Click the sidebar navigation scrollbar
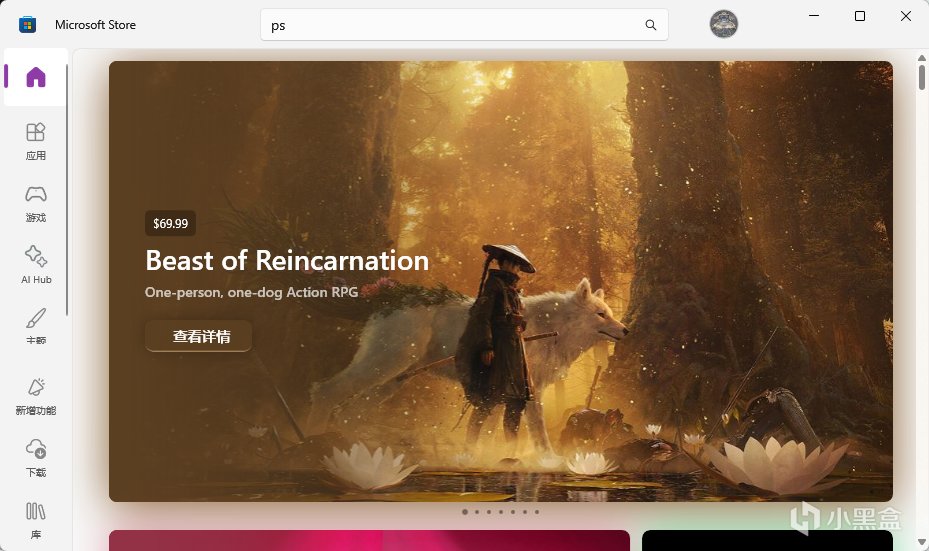This screenshot has width=929, height=551. pos(67,190)
